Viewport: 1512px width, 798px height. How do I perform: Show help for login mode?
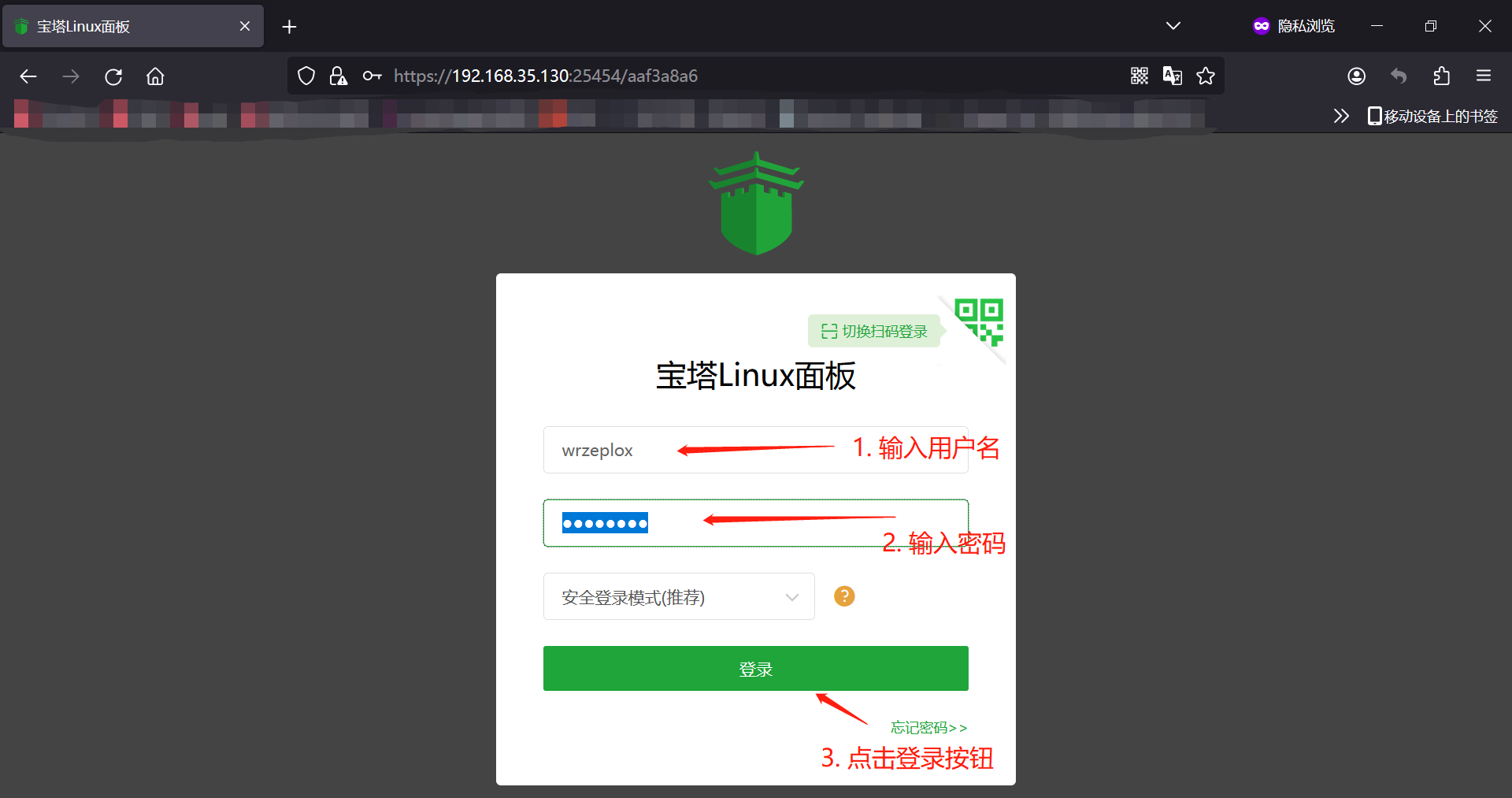(x=844, y=596)
